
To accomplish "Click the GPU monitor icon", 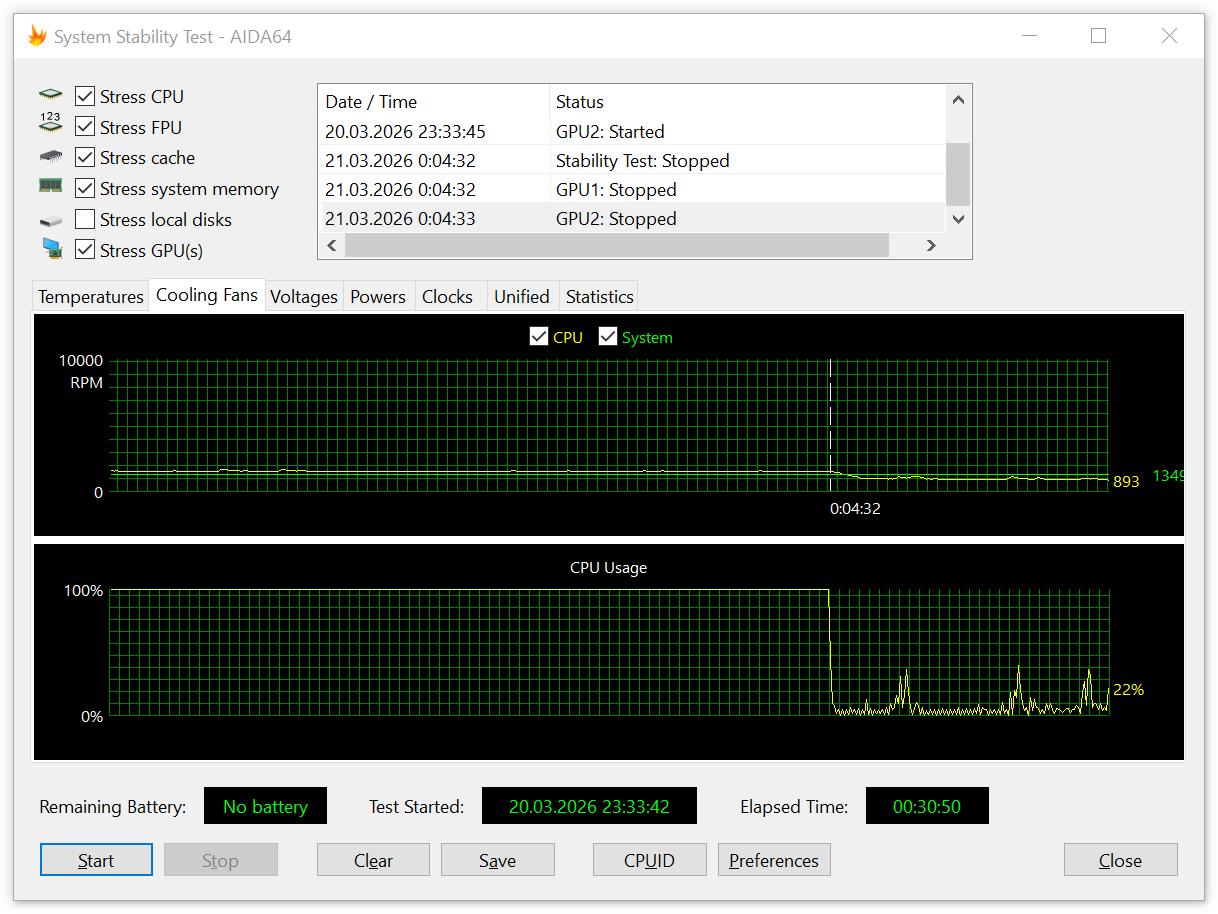I will 52,249.
